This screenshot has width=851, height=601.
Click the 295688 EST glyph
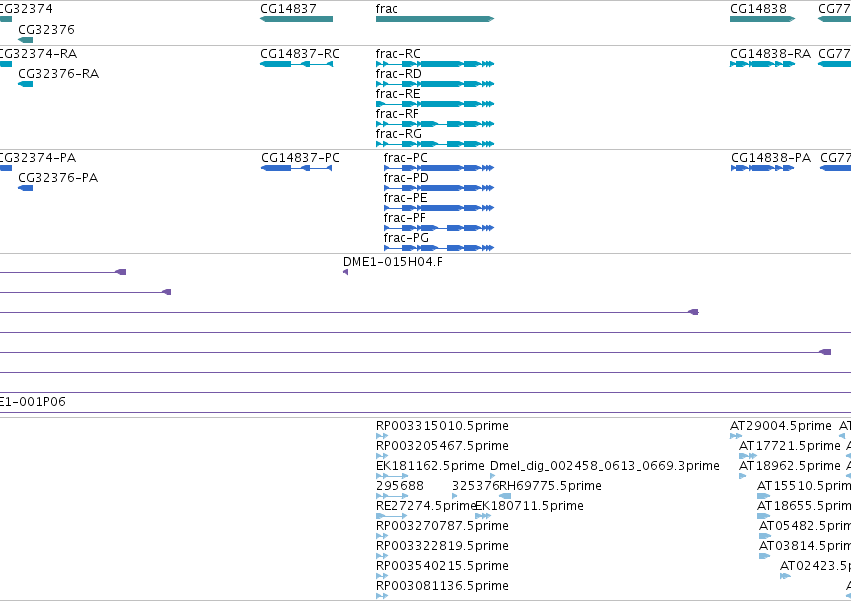[x=392, y=496]
